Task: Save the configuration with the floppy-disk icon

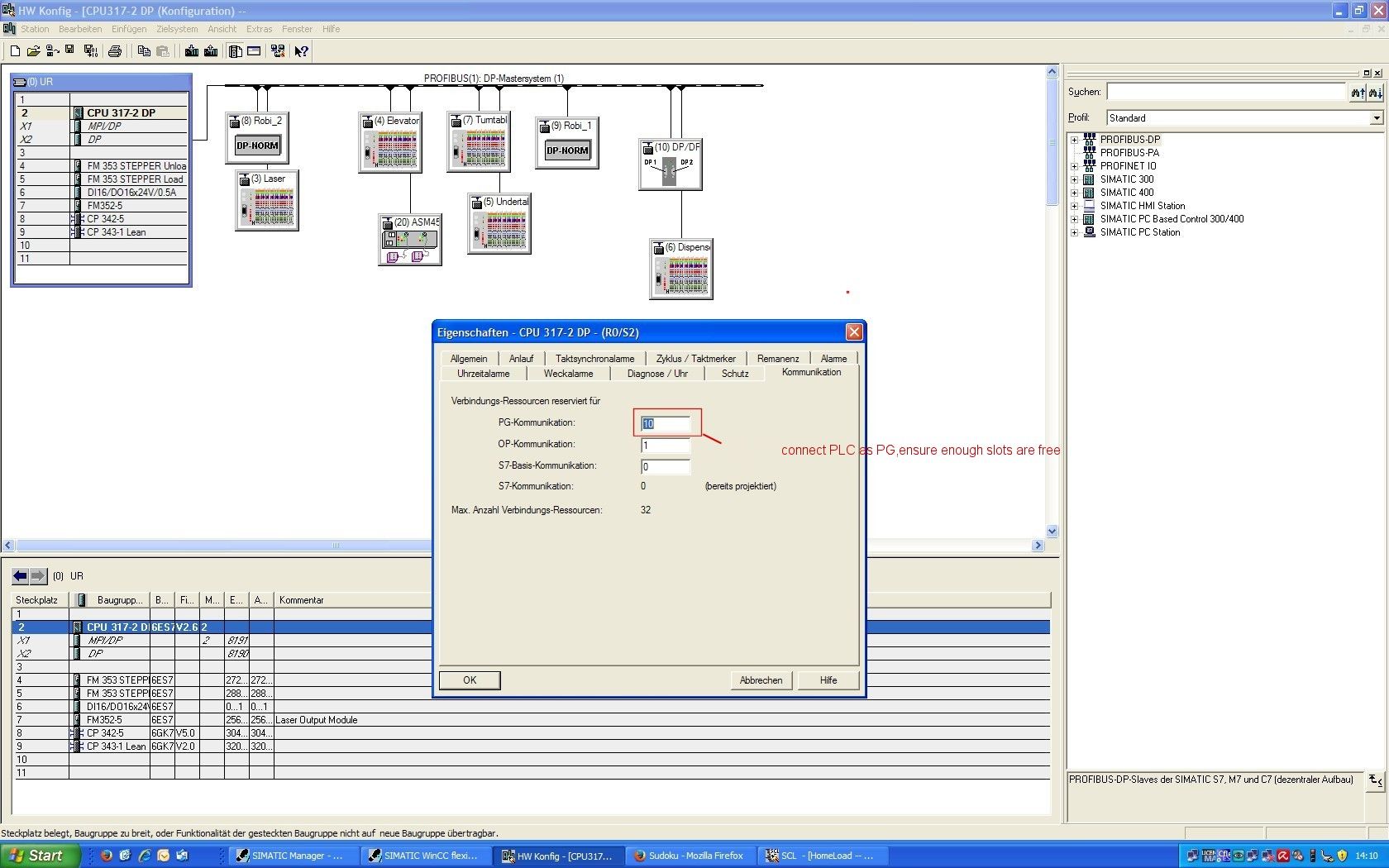Action: pos(70,50)
